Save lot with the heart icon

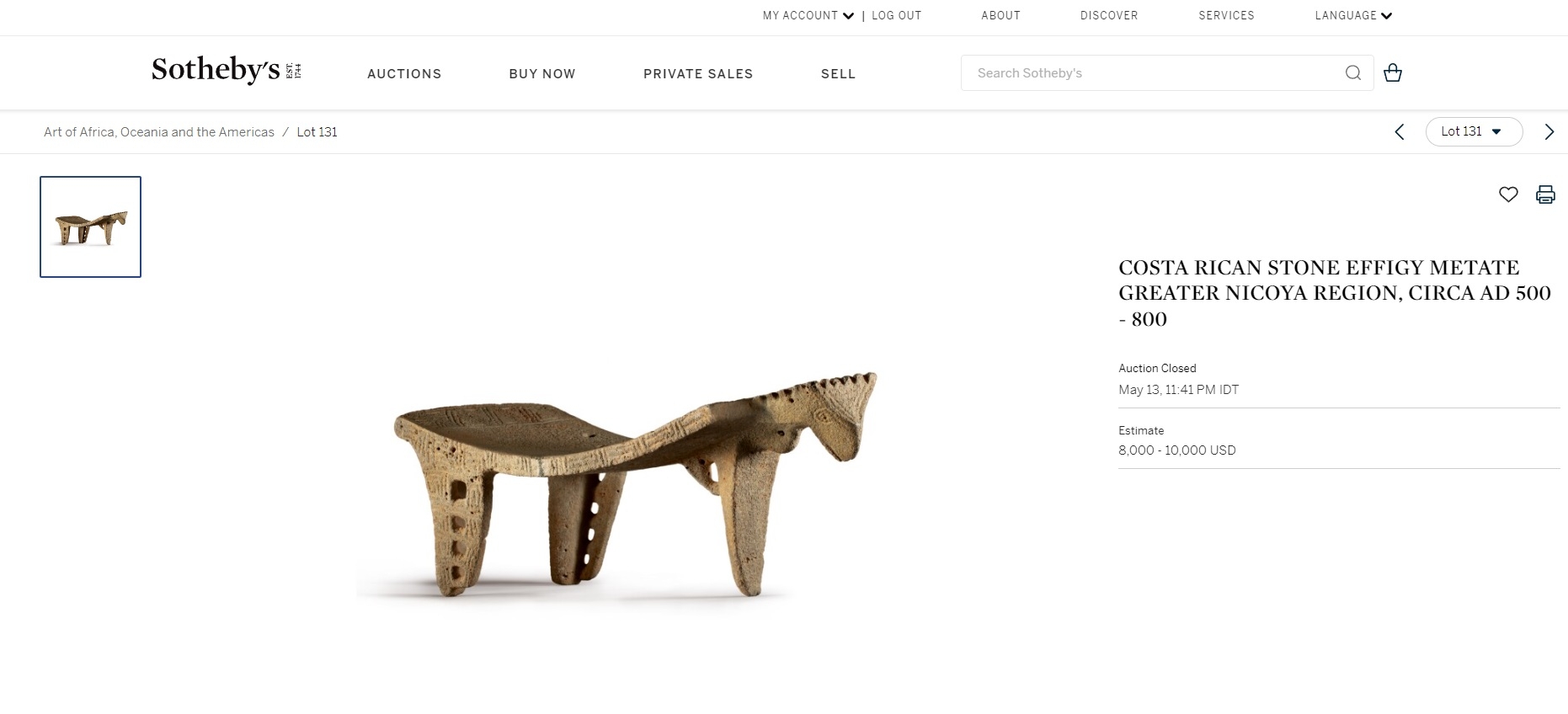(x=1508, y=194)
